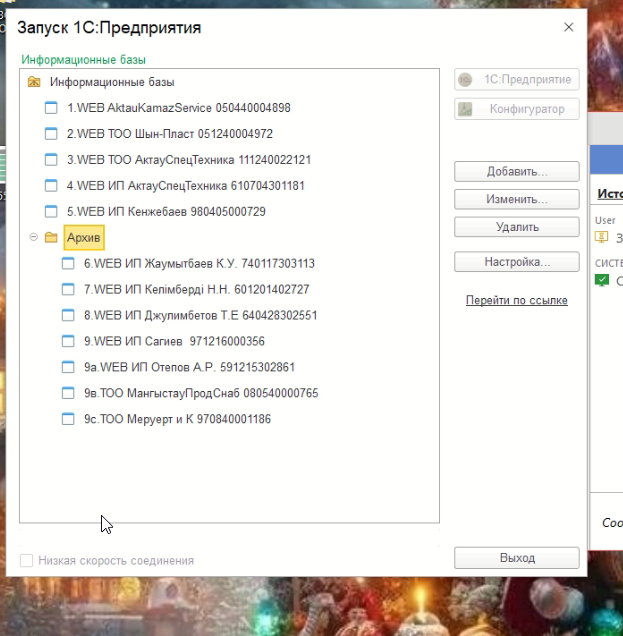Open Настройка... dialog
Image resolution: width=623 pixels, height=636 pixels.
(x=517, y=262)
